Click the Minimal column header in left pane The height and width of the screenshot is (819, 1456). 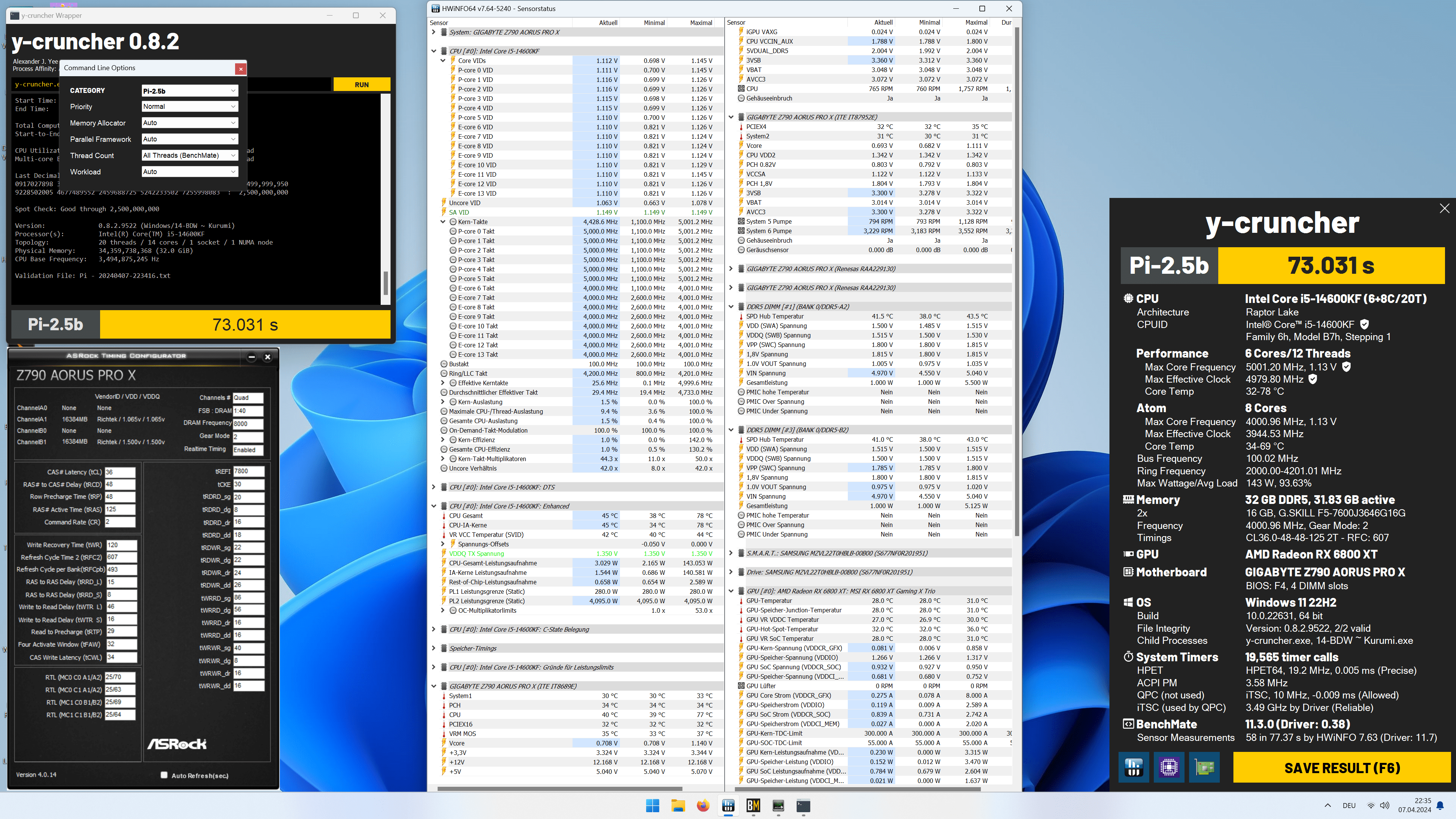tap(643, 23)
